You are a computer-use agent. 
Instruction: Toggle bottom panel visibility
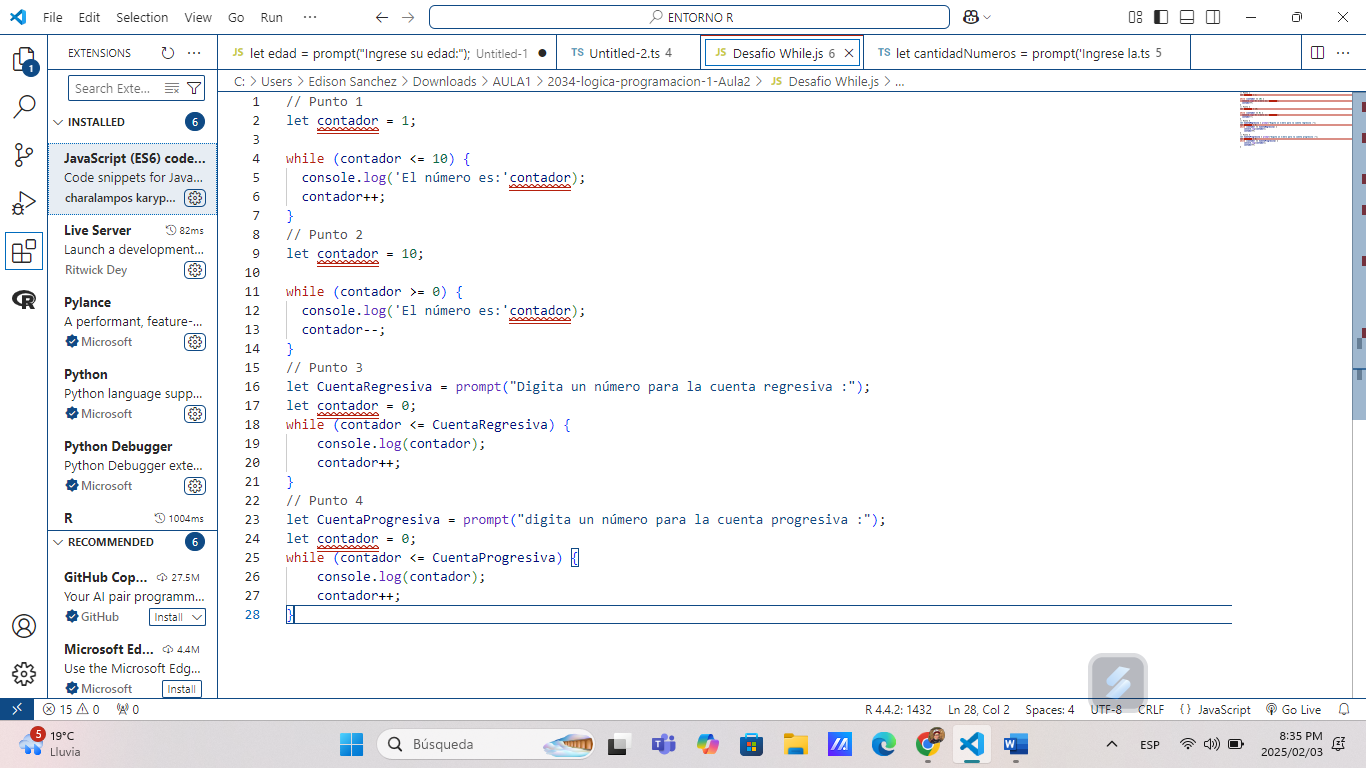[x=1187, y=17]
